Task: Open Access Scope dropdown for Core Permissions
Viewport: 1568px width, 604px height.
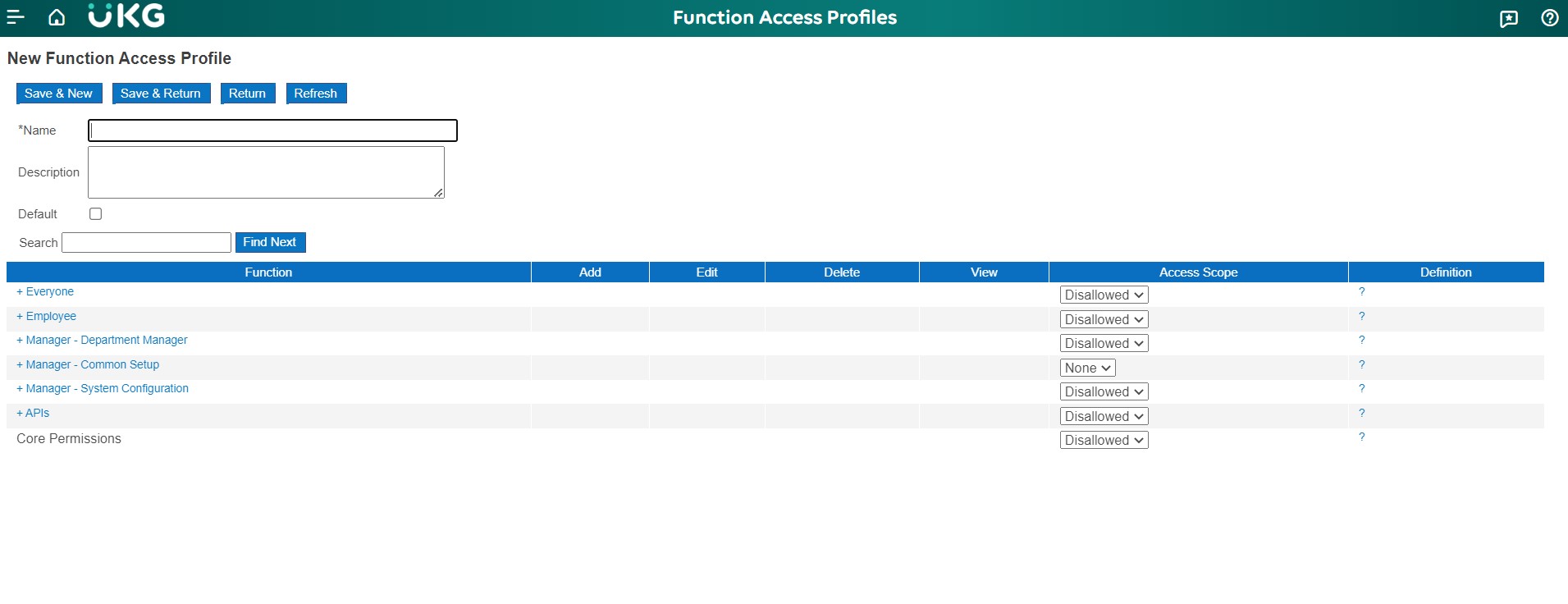Action: (1104, 441)
